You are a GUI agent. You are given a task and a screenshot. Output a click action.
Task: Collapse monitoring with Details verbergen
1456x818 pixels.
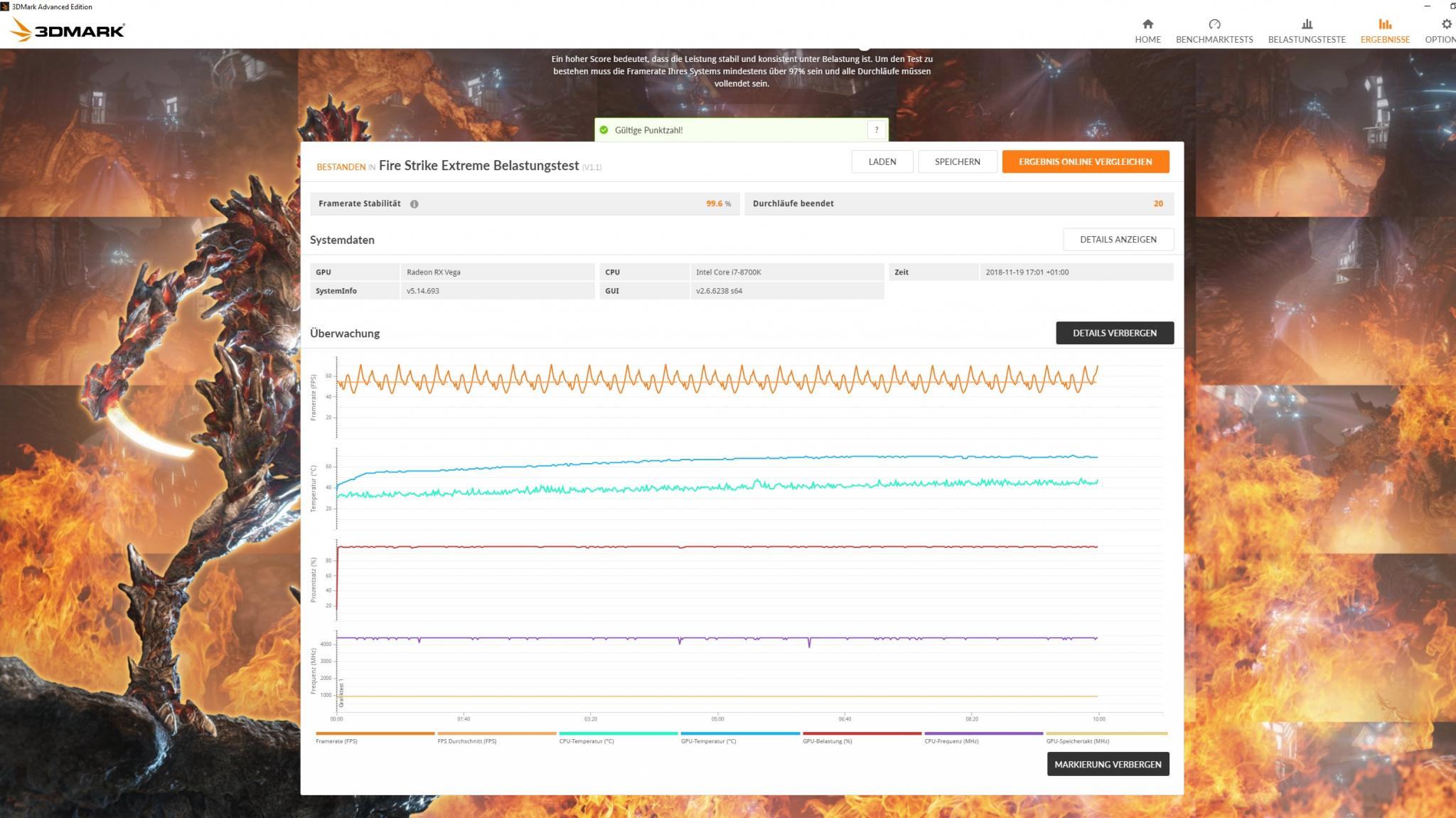coord(1114,333)
